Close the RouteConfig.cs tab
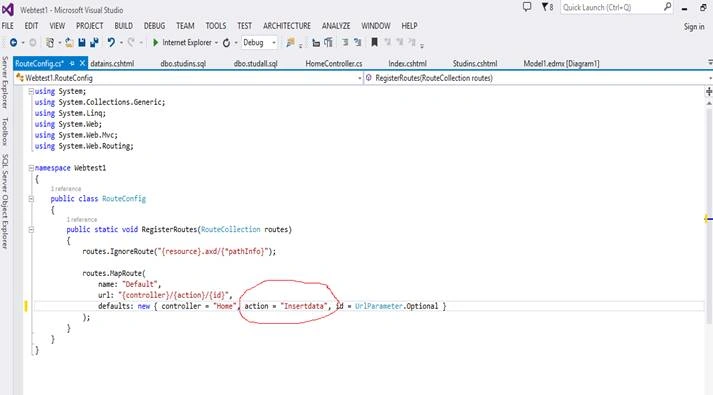Screen dimensions: 713x395 pos(82,63)
